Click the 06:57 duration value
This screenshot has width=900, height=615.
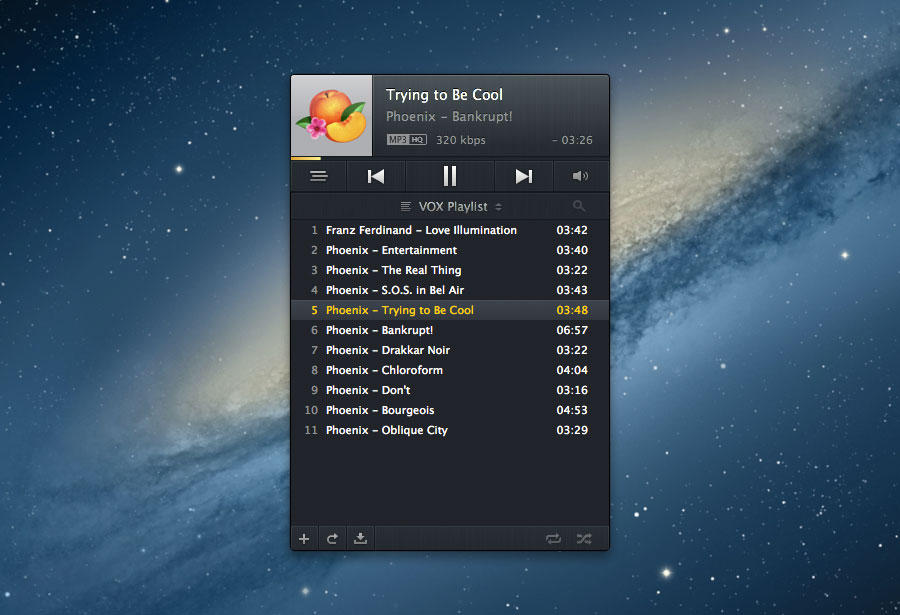(x=572, y=330)
